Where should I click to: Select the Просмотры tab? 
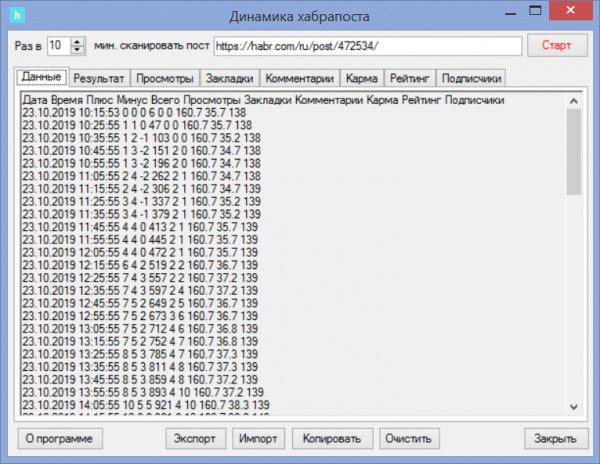click(x=165, y=77)
